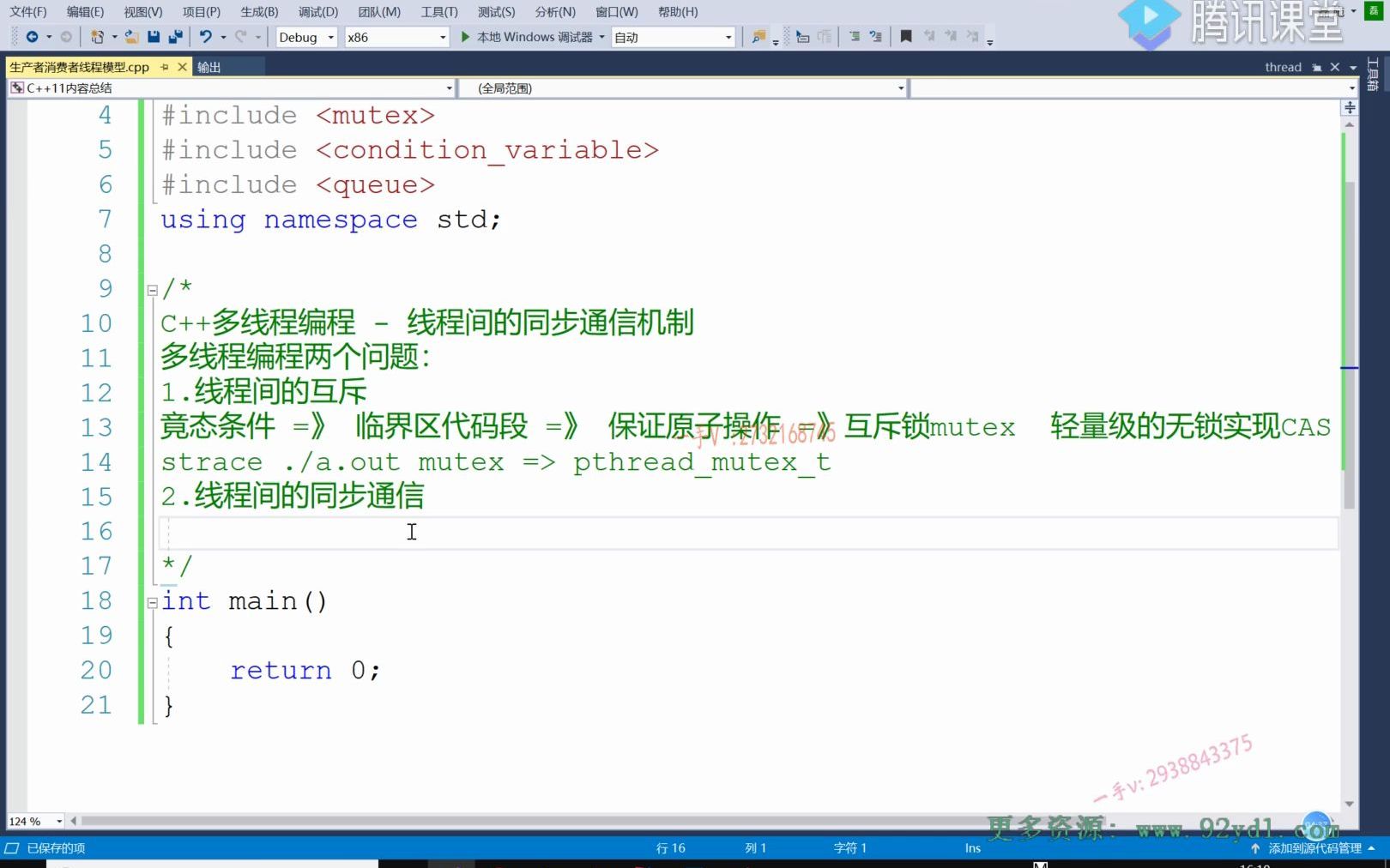Switch to the 输出 tab
The height and width of the screenshot is (868, 1390).
210,66
